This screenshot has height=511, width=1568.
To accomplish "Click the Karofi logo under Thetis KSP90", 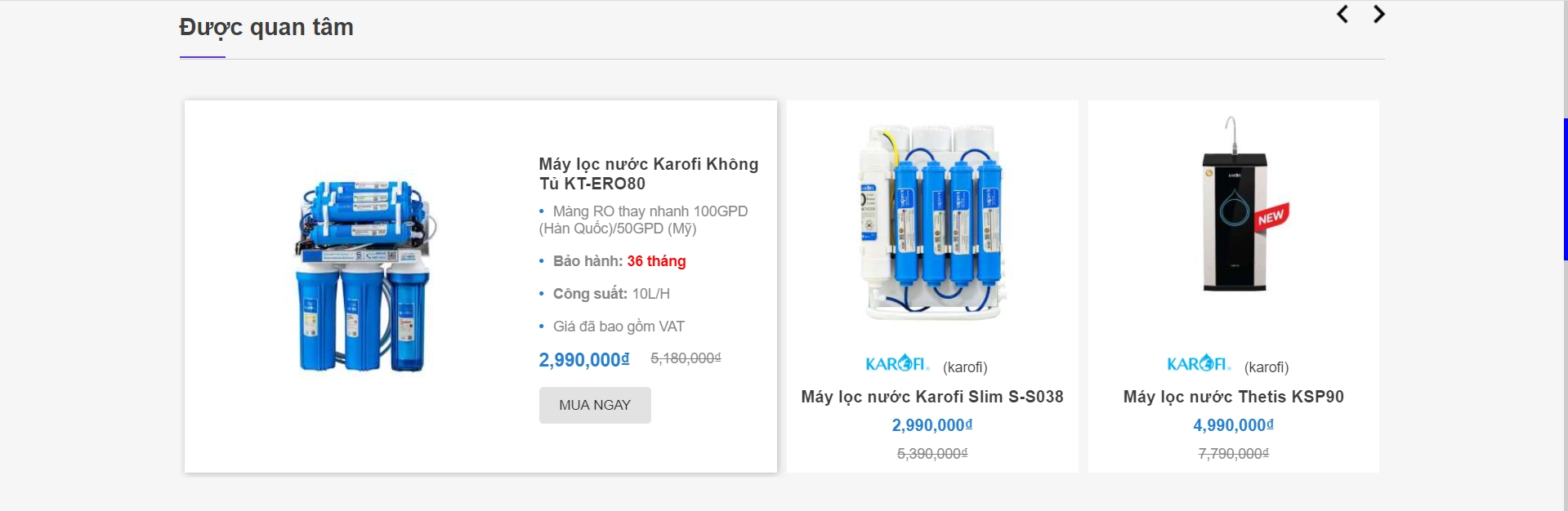I will (1199, 363).
